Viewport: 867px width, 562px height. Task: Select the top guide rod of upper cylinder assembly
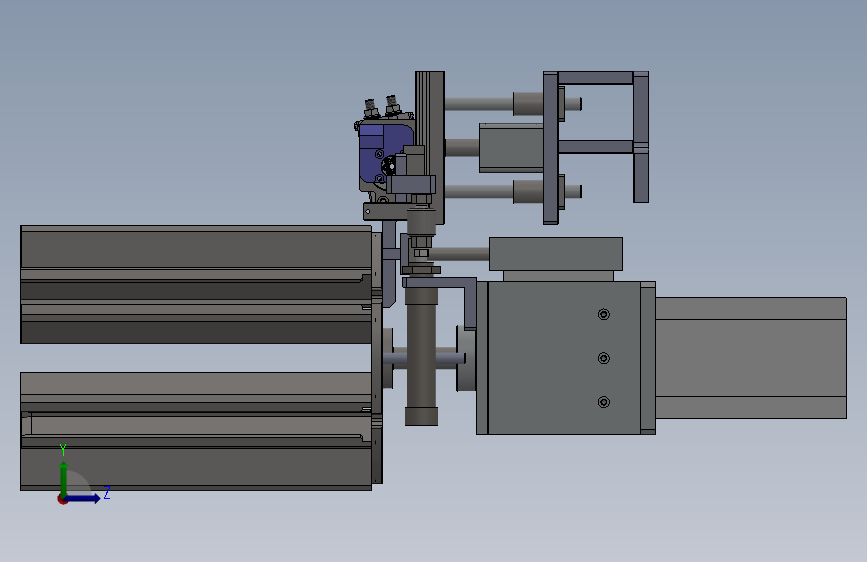479,103
